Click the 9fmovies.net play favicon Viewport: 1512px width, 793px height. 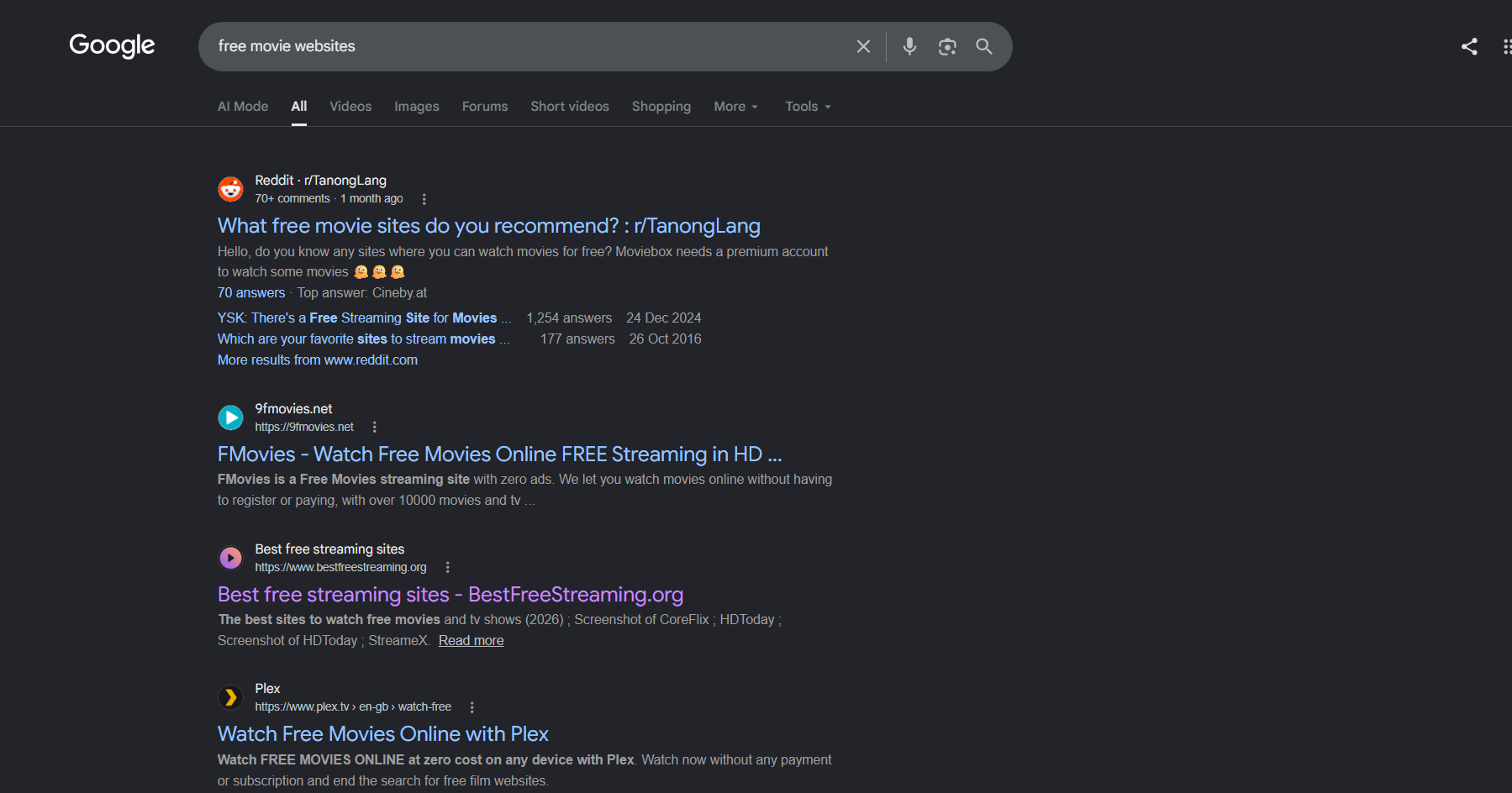coord(230,418)
